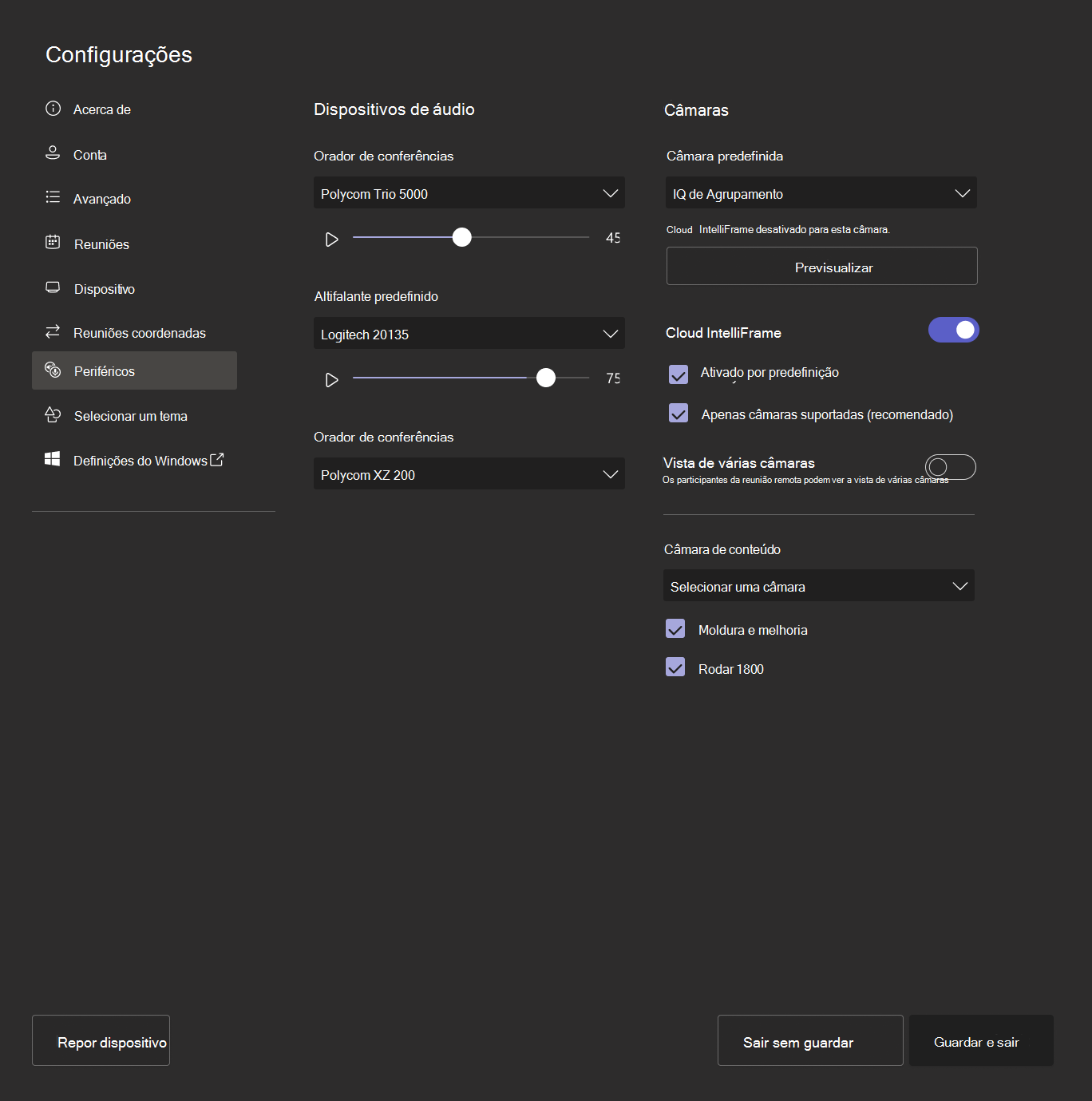The image size is (1092, 1101).
Task: Click Repor dispositivo button
Action: pyautogui.click(x=101, y=1040)
